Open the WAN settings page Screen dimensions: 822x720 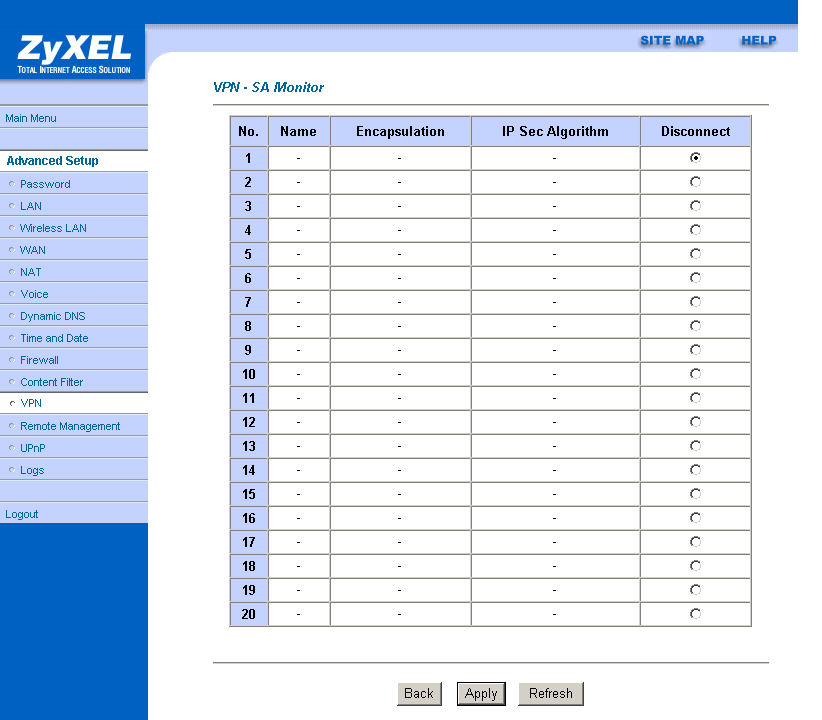(x=33, y=250)
